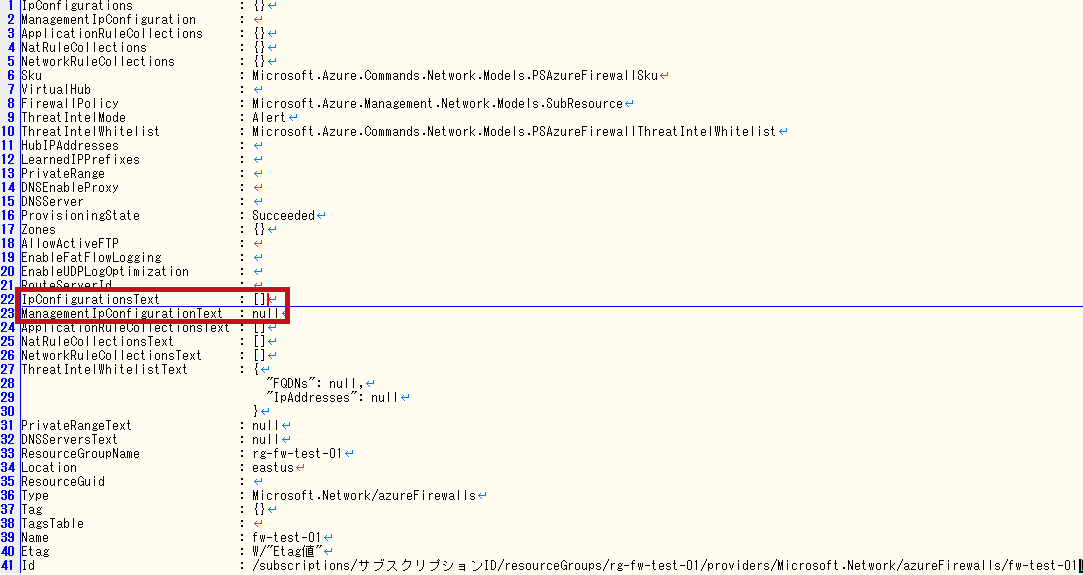Click "DNSServersText" property name

coord(70,440)
